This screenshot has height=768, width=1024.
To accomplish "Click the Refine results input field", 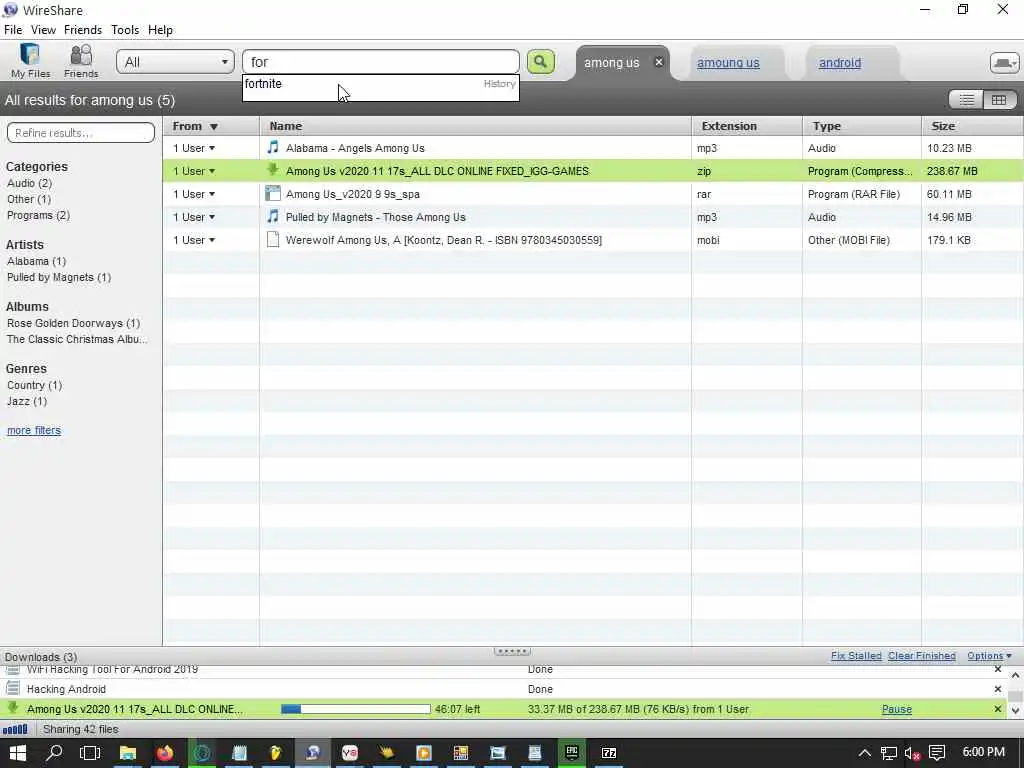I will pyautogui.click(x=80, y=133).
